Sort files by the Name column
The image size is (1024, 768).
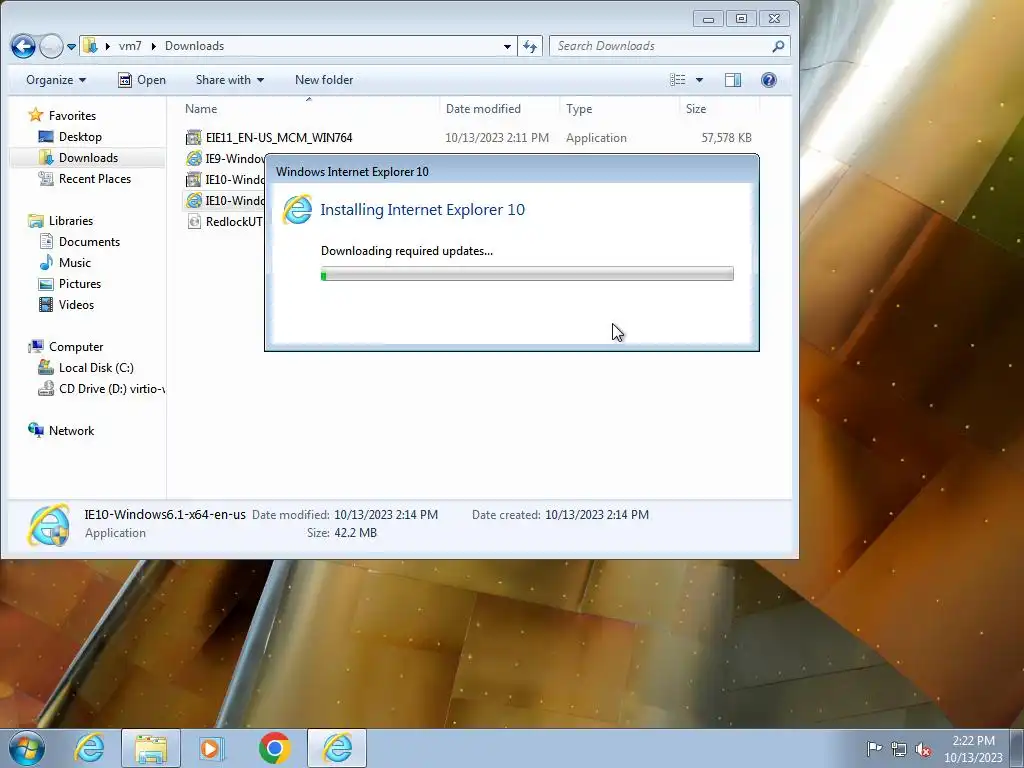pyautogui.click(x=309, y=108)
